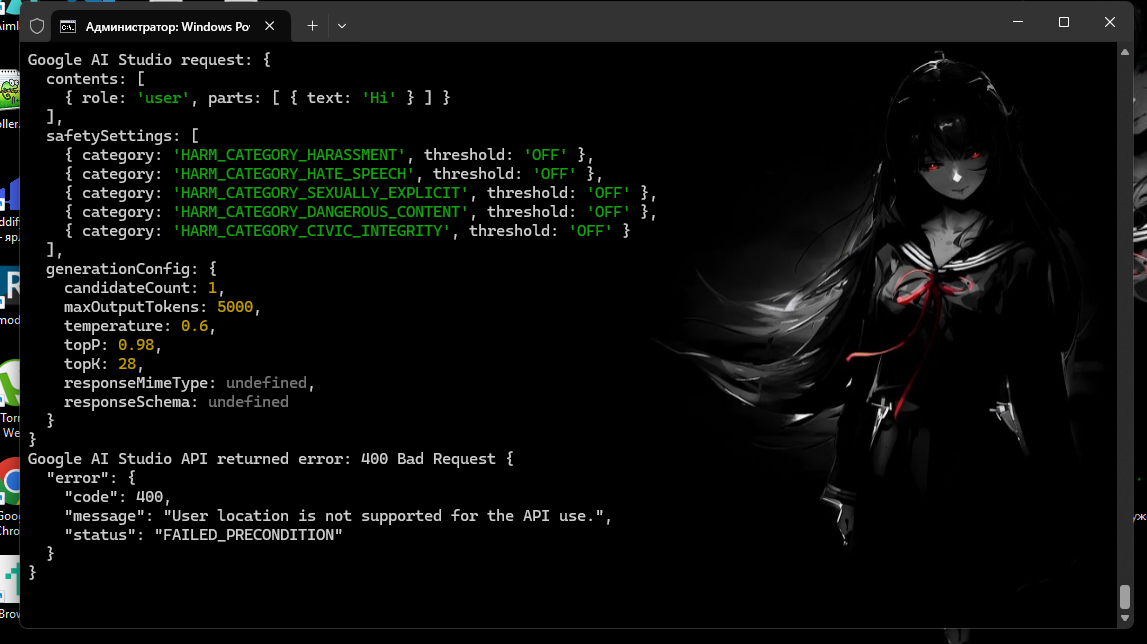Open a new terminal tab with plus
The image size is (1147, 644).
pyautogui.click(x=312, y=26)
